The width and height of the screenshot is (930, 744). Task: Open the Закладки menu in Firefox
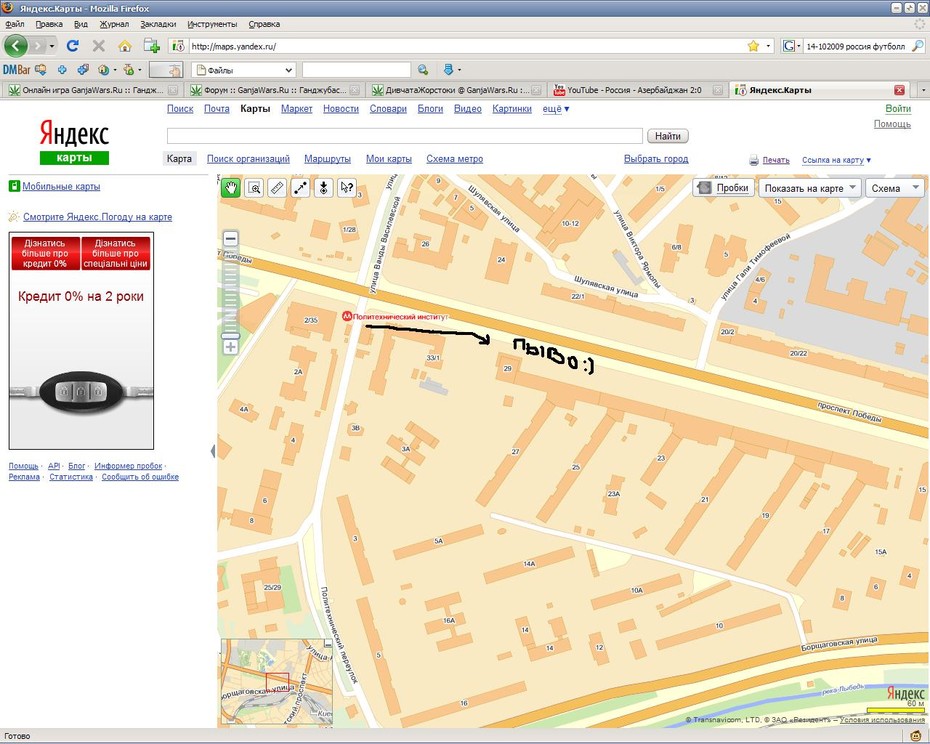158,24
